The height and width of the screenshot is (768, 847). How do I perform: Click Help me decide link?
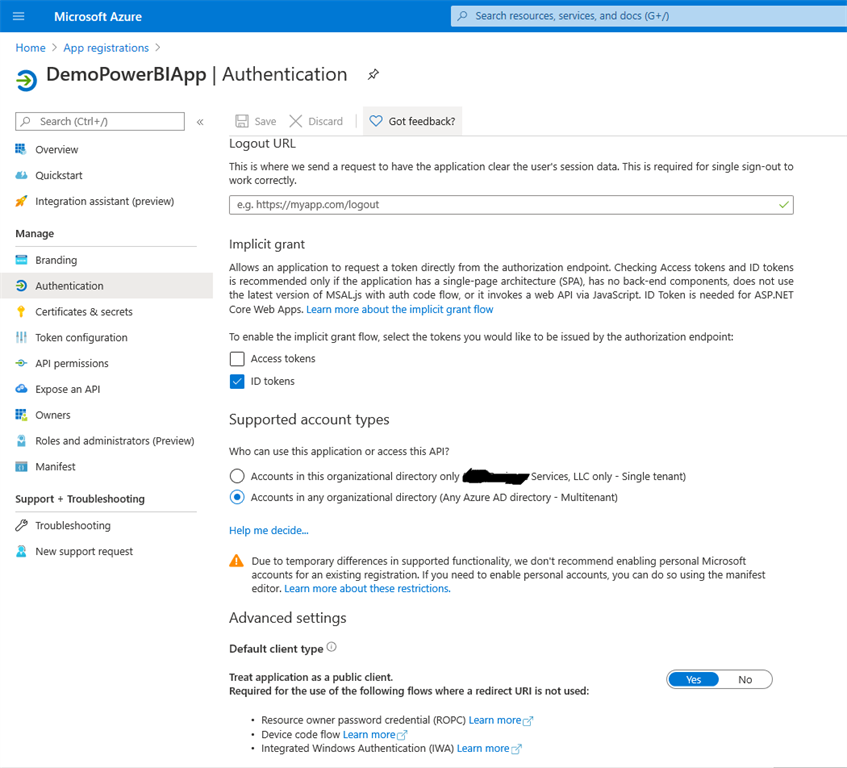click(268, 530)
